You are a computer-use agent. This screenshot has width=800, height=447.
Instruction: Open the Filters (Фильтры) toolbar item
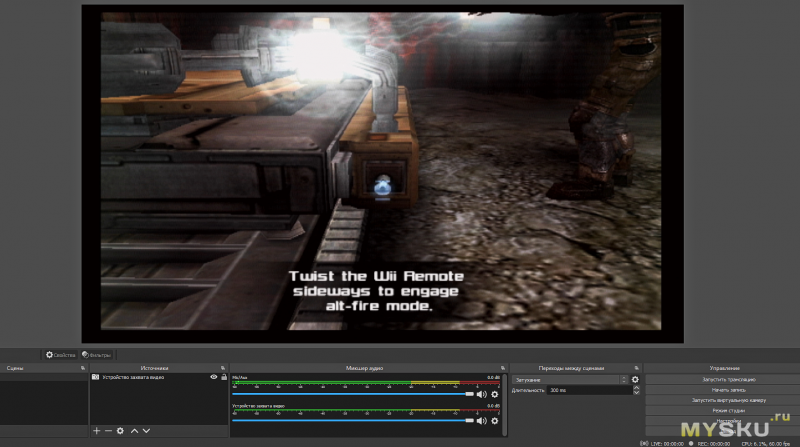pyautogui.click(x=96, y=355)
